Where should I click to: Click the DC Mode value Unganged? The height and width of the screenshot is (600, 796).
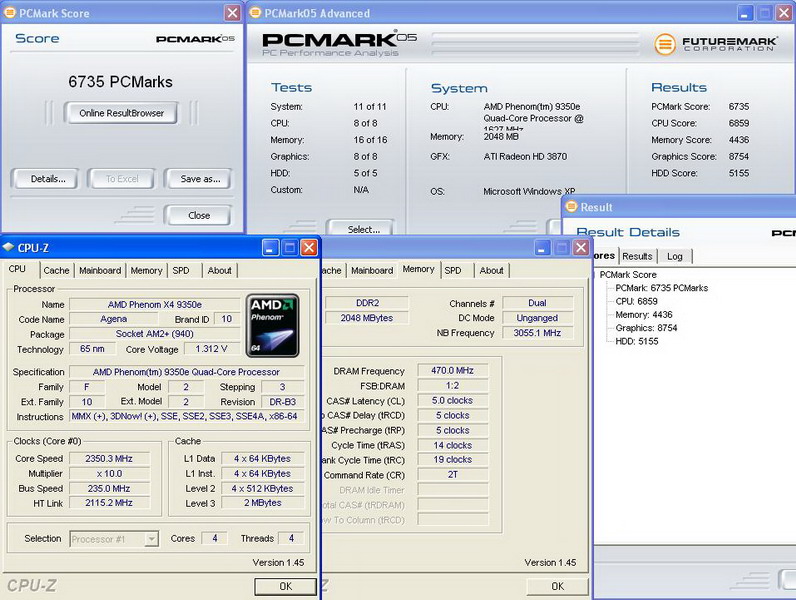click(x=537, y=318)
